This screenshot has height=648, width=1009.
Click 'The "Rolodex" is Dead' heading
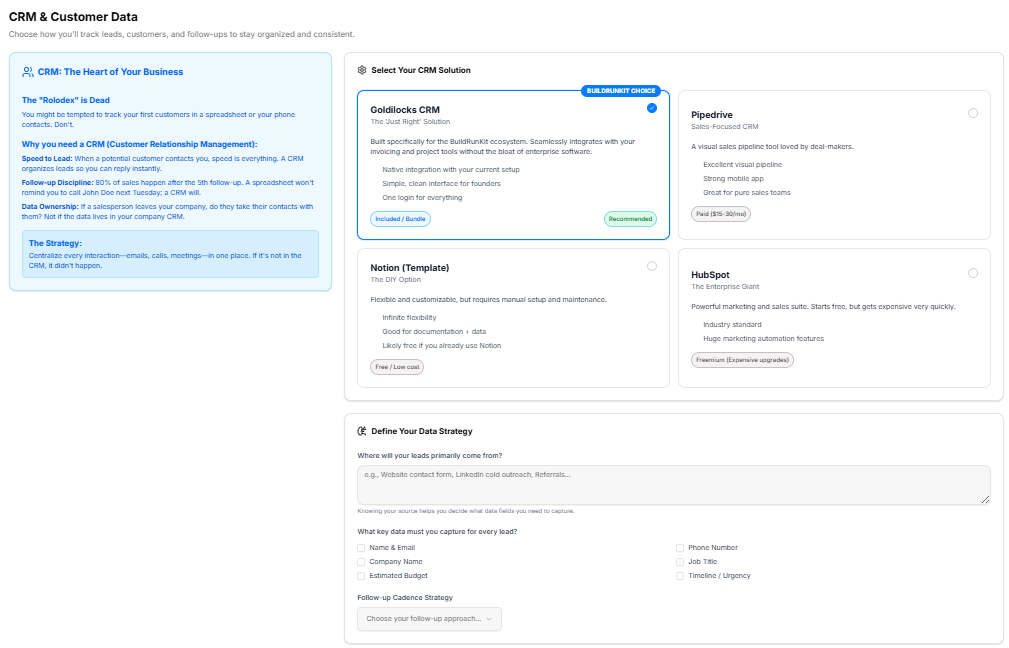[66, 100]
